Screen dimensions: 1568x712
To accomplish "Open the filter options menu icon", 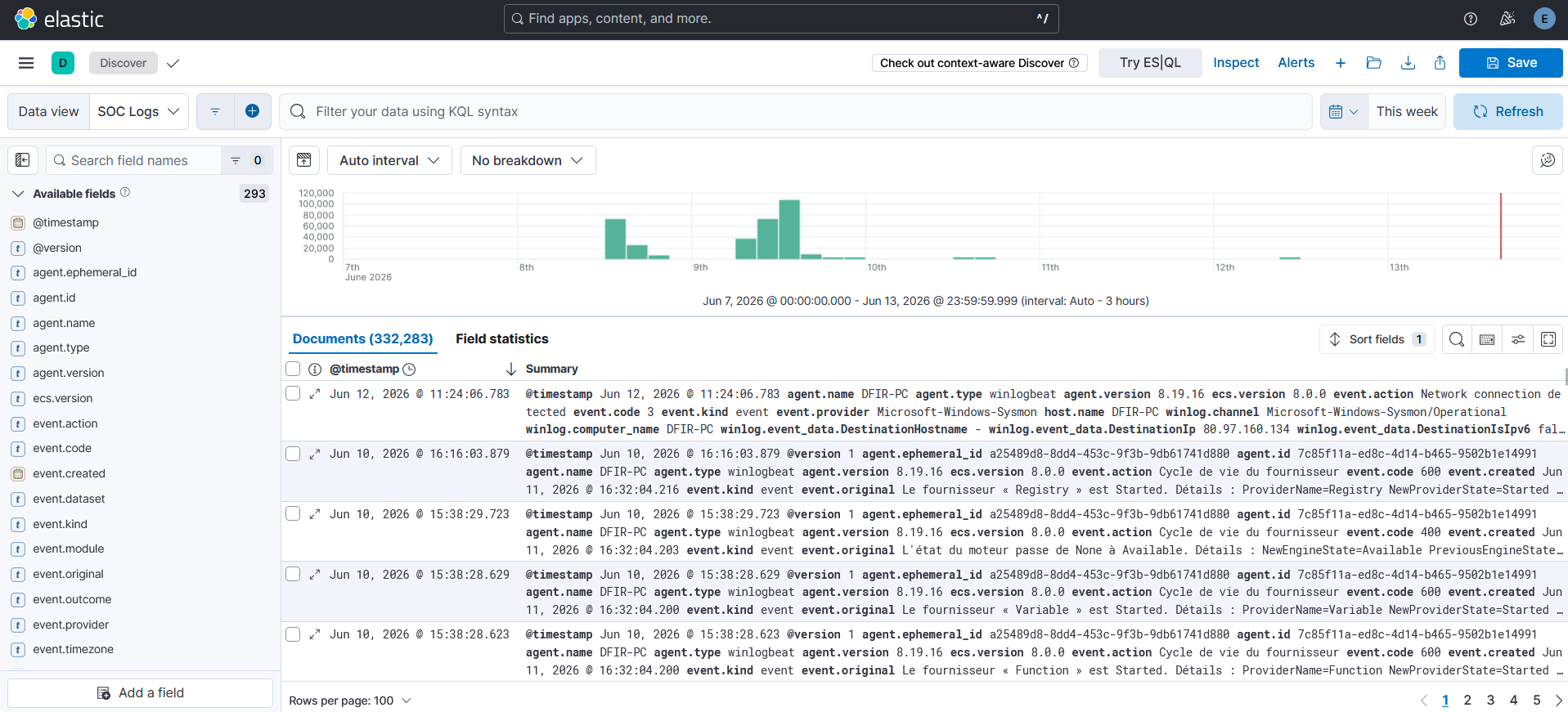I will pyautogui.click(x=215, y=111).
